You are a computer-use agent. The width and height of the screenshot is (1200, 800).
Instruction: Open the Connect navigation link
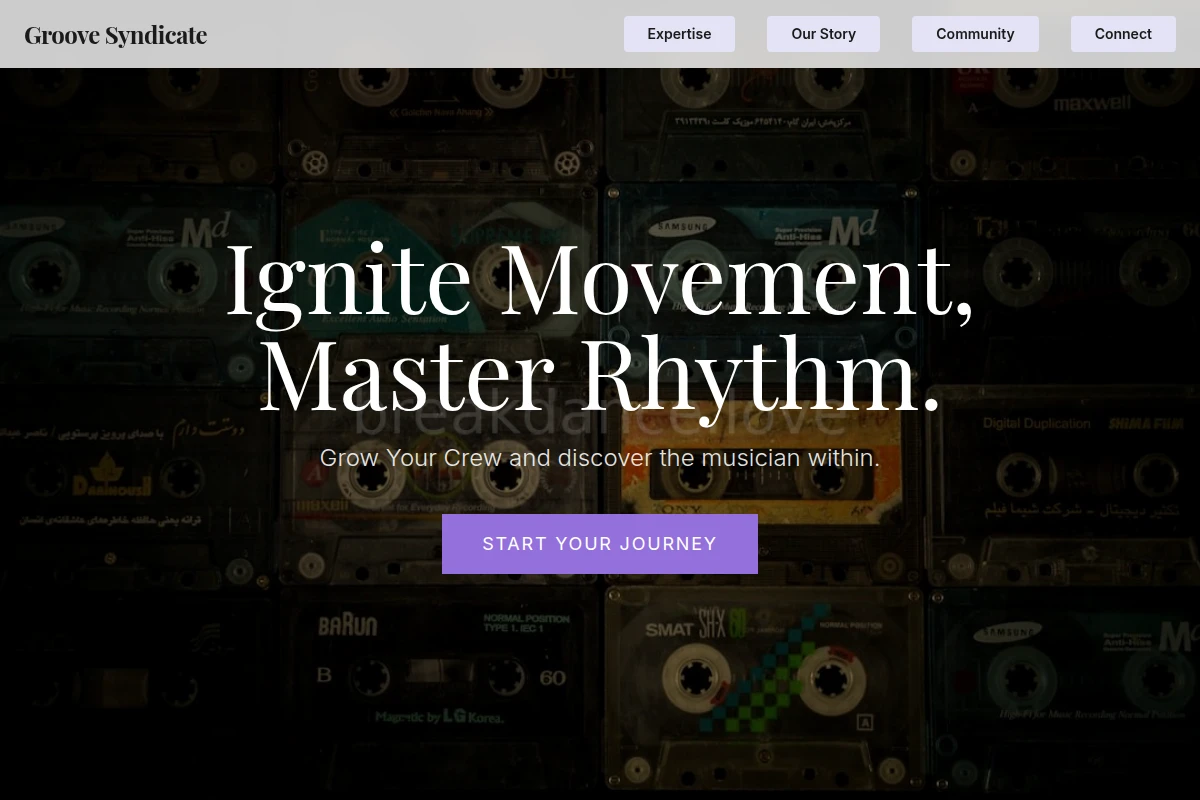coord(1123,34)
